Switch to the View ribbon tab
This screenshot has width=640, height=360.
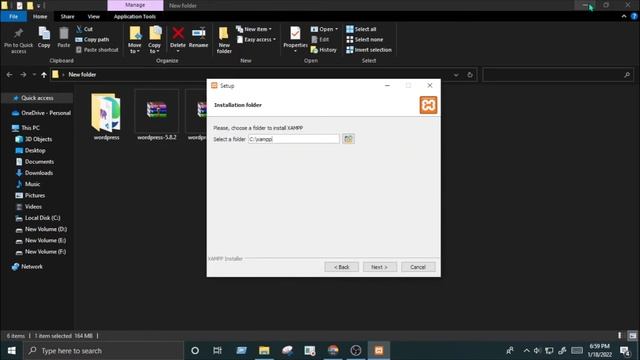pyautogui.click(x=93, y=16)
